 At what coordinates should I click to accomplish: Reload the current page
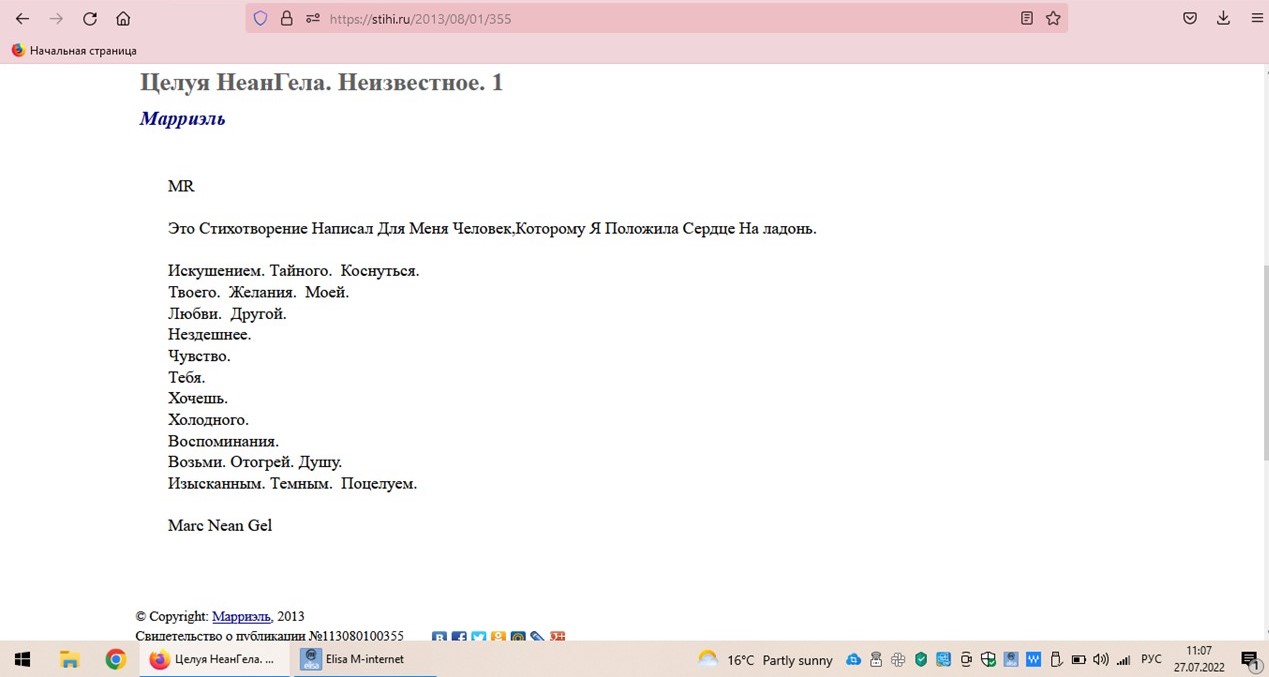90,18
